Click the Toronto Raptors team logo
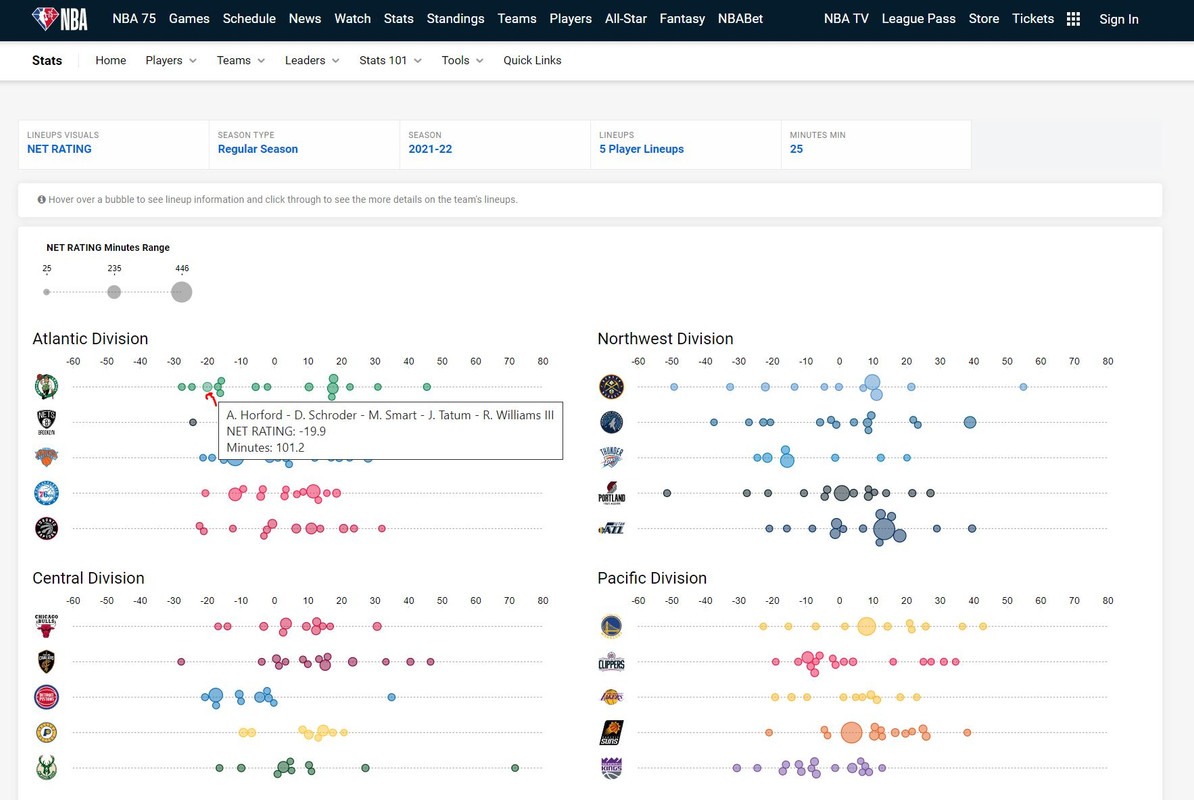The height and width of the screenshot is (800, 1194). pyautogui.click(x=46, y=528)
